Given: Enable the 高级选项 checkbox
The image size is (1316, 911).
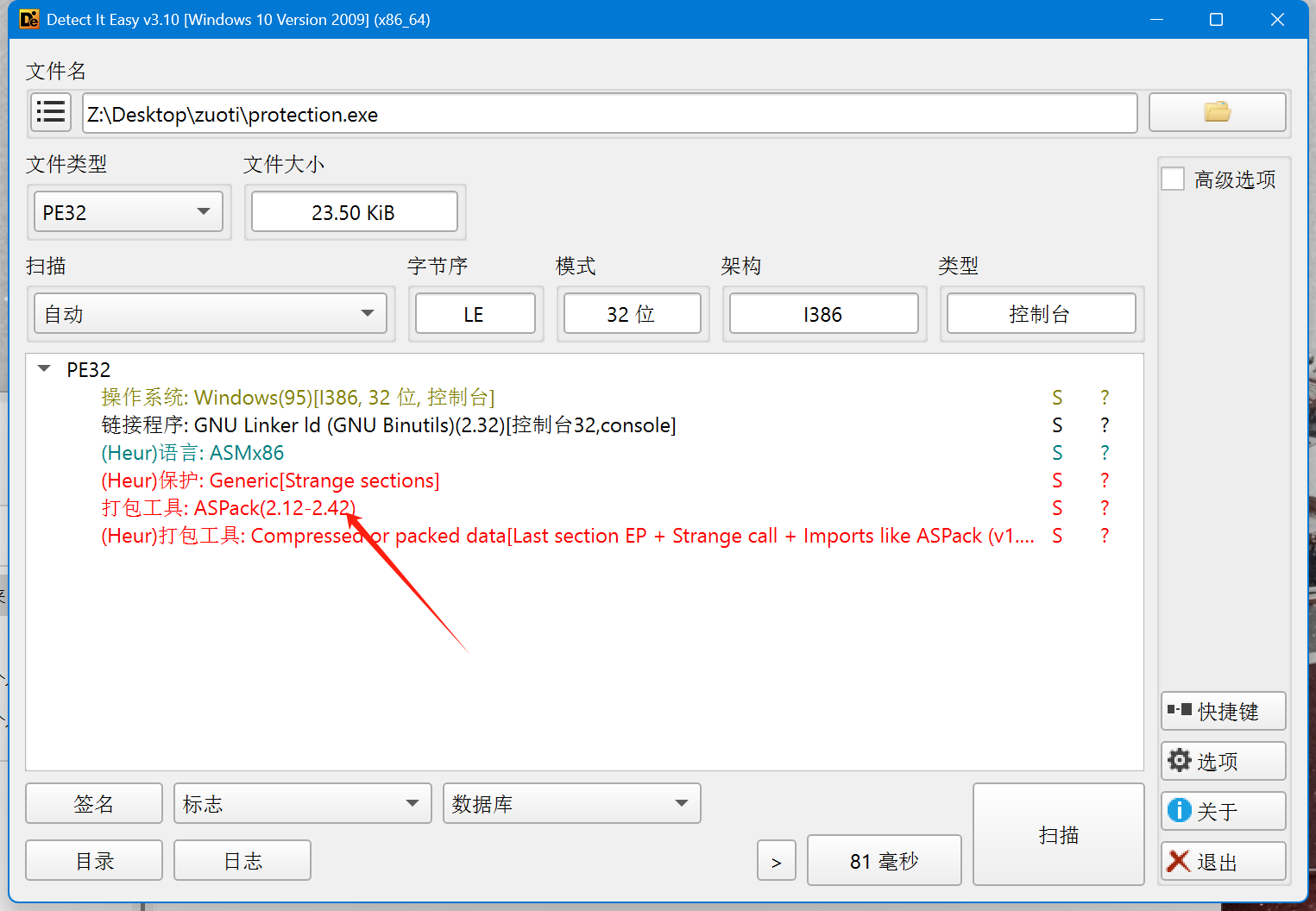Looking at the screenshot, I should point(1173,179).
